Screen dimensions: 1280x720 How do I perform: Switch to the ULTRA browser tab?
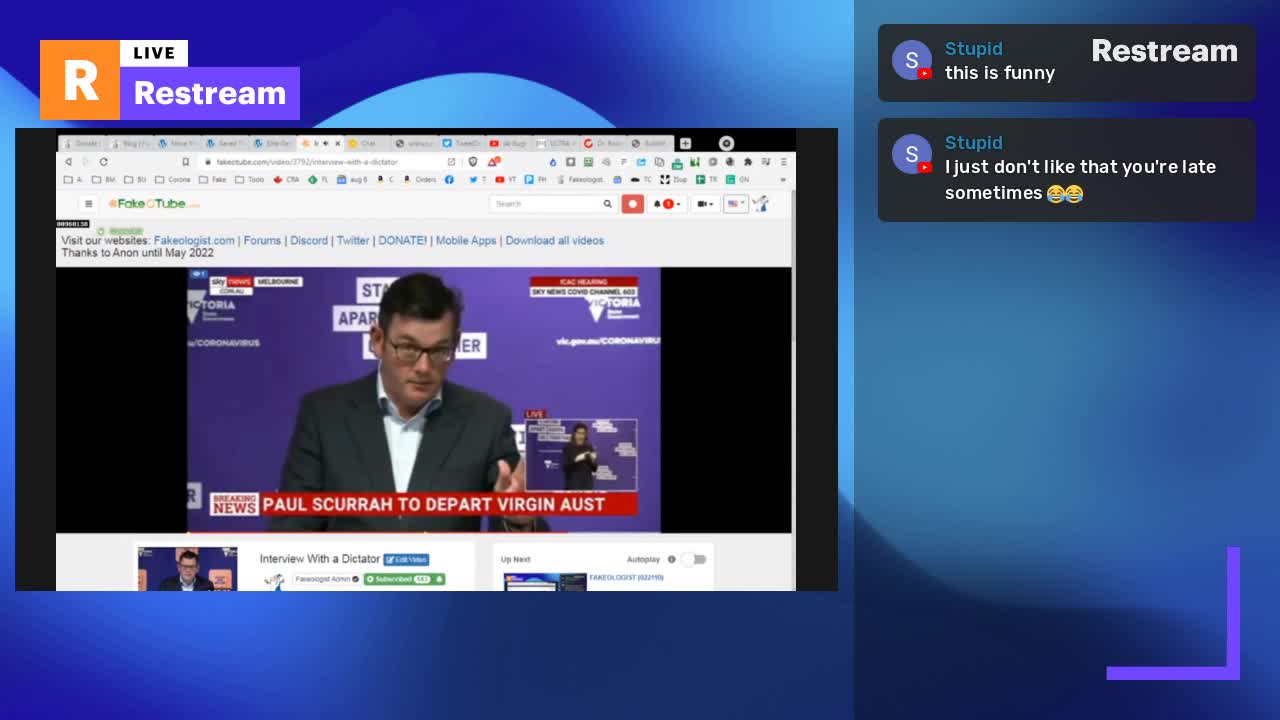(555, 144)
